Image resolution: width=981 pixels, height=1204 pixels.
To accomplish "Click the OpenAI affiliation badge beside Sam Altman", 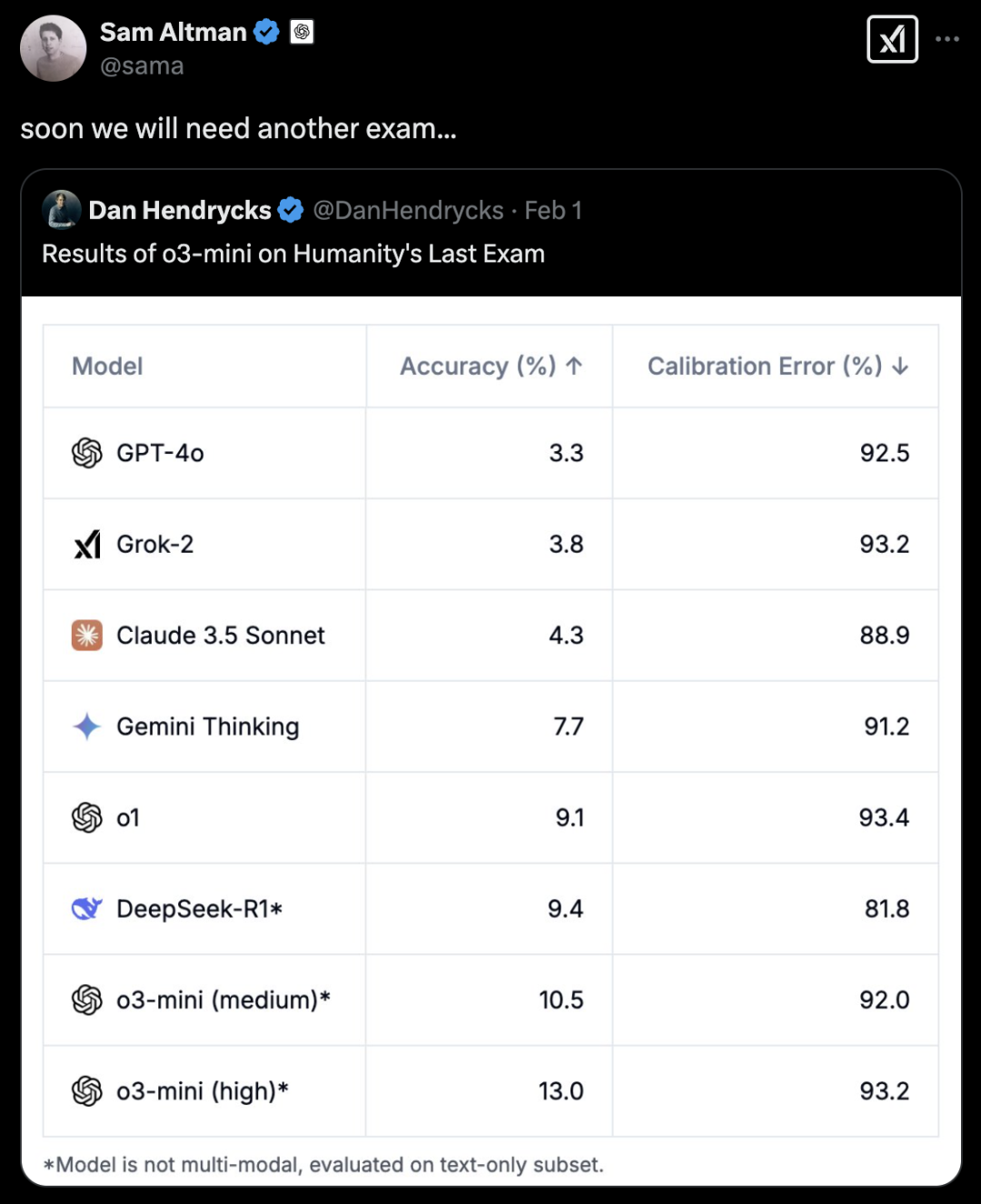I will (x=302, y=33).
